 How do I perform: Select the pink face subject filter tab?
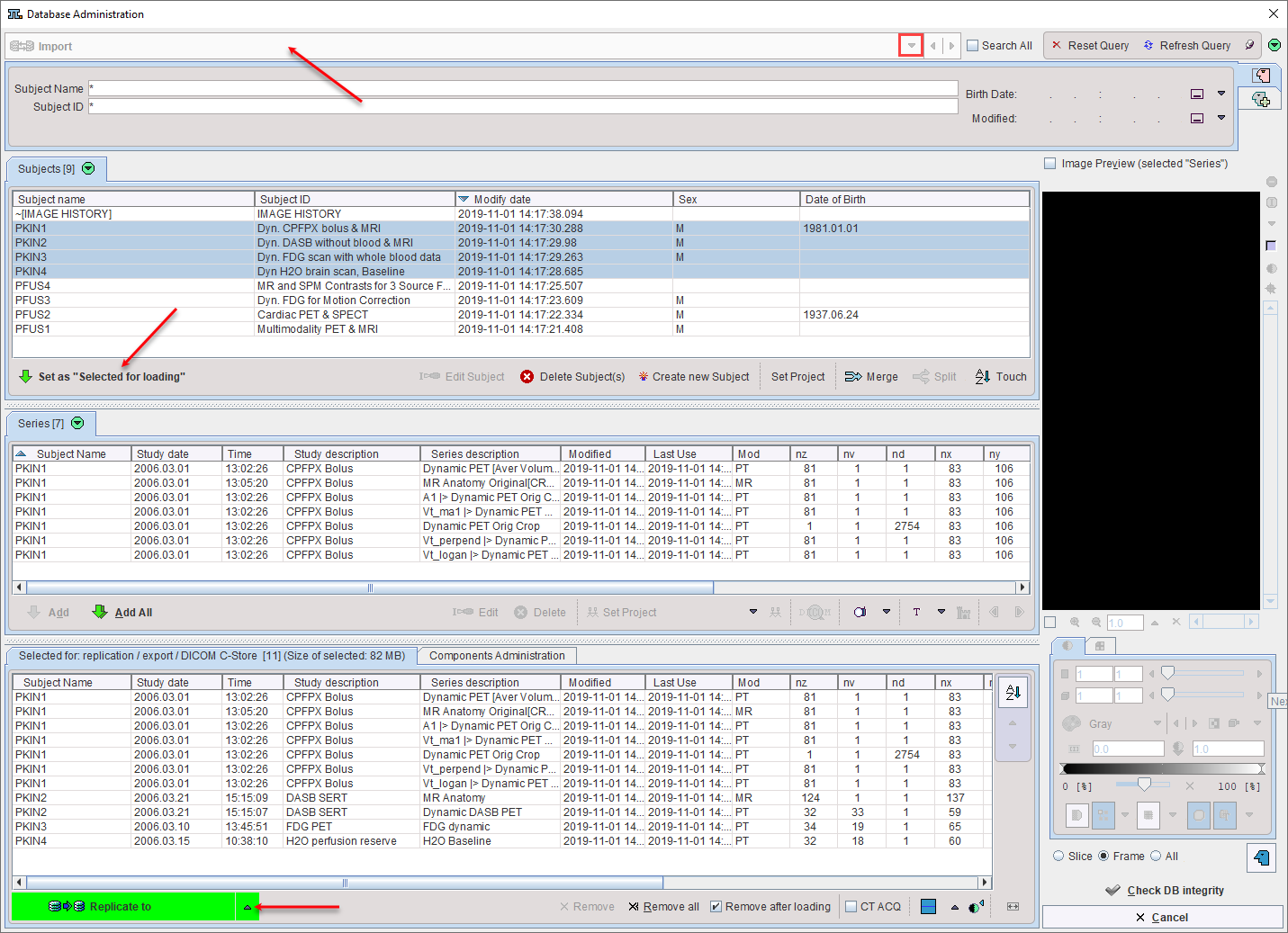1261,76
